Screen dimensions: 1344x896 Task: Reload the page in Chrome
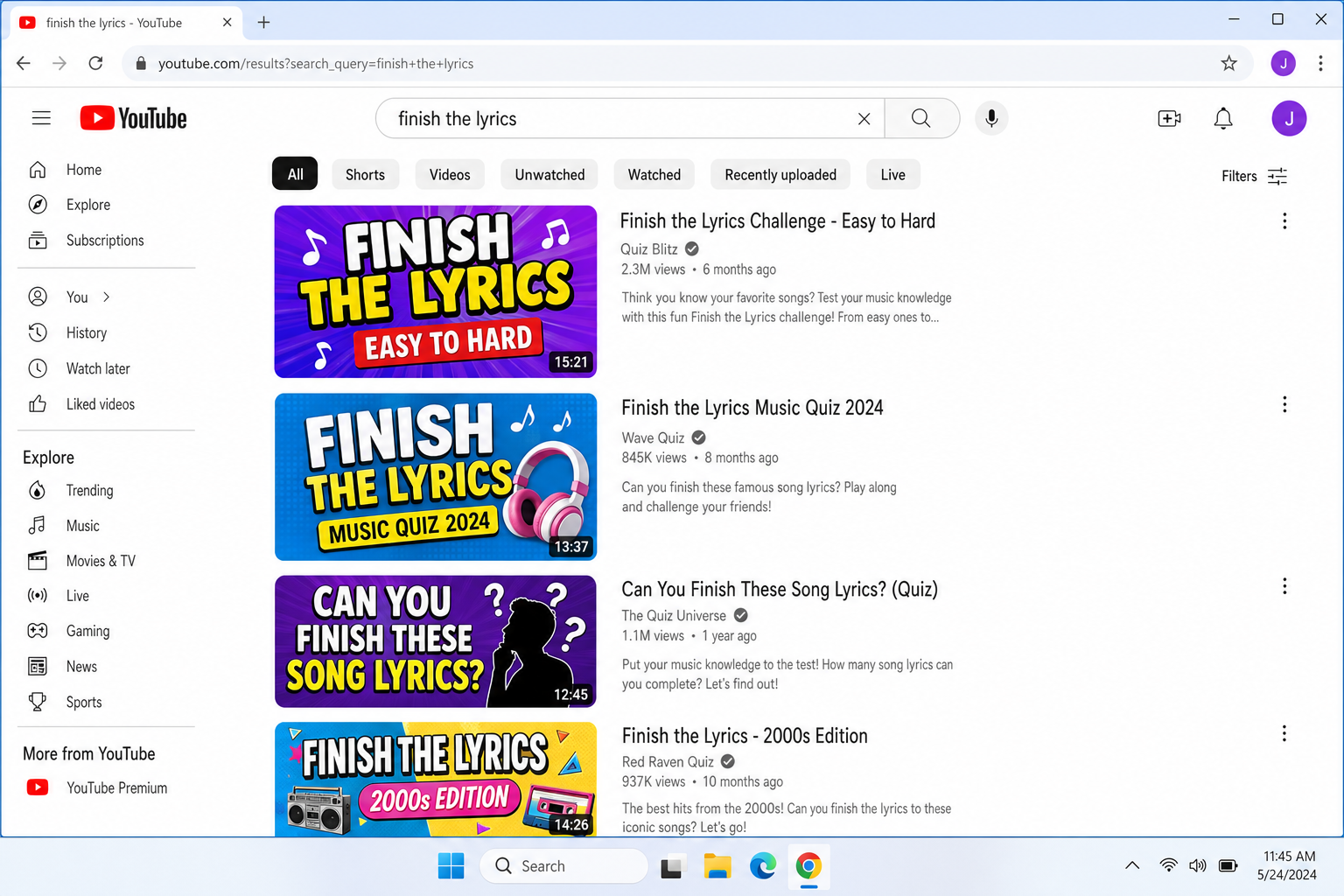(x=95, y=63)
